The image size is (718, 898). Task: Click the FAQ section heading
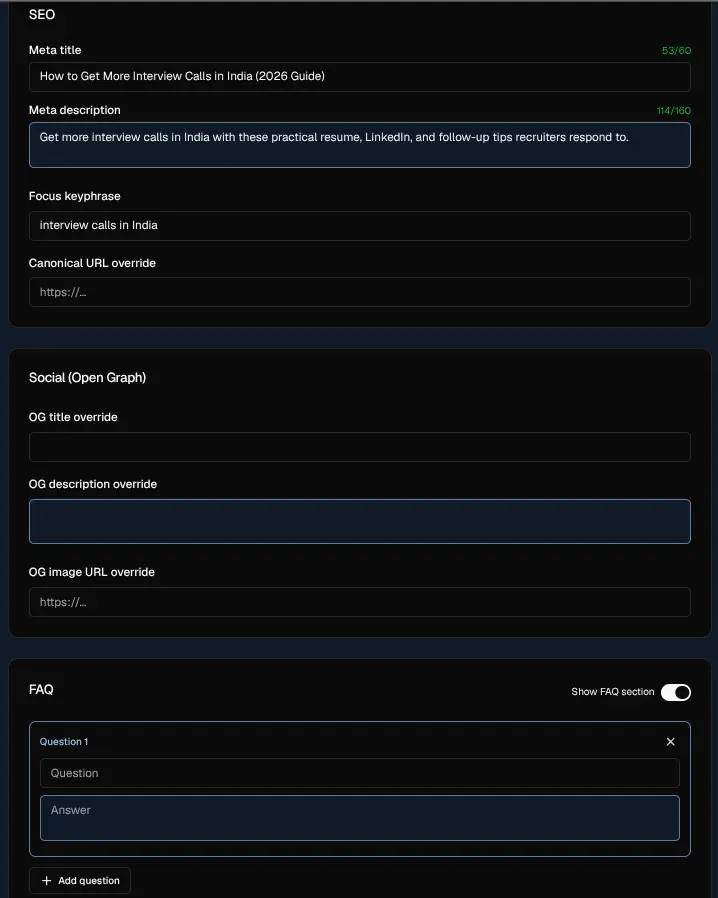(41, 690)
